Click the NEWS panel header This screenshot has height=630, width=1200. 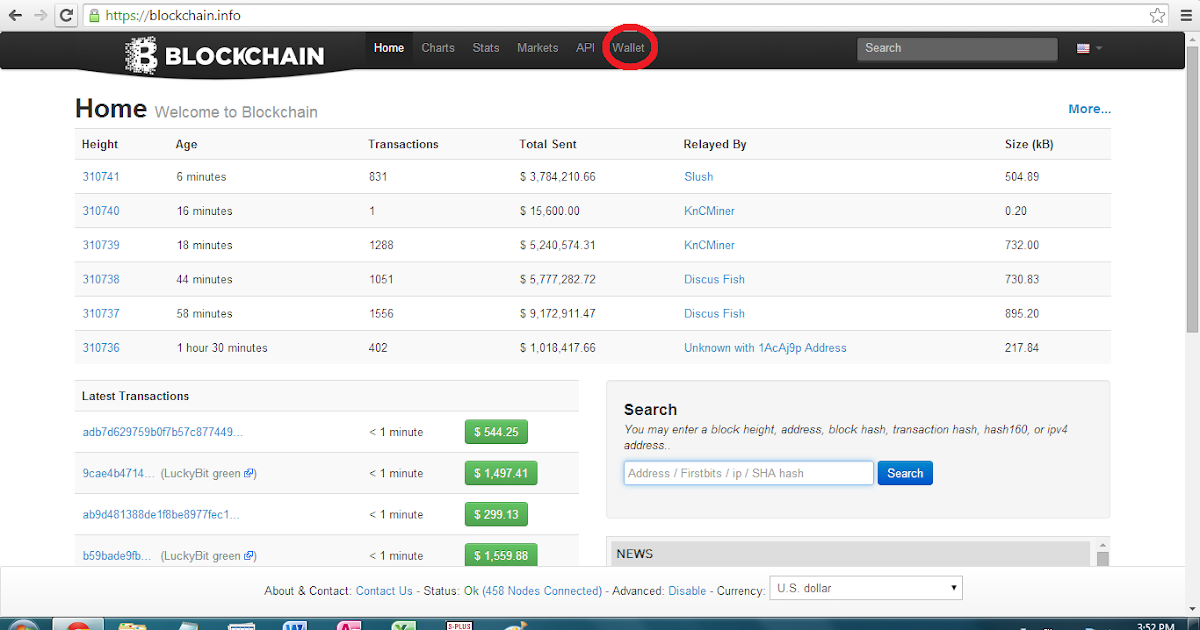(849, 553)
